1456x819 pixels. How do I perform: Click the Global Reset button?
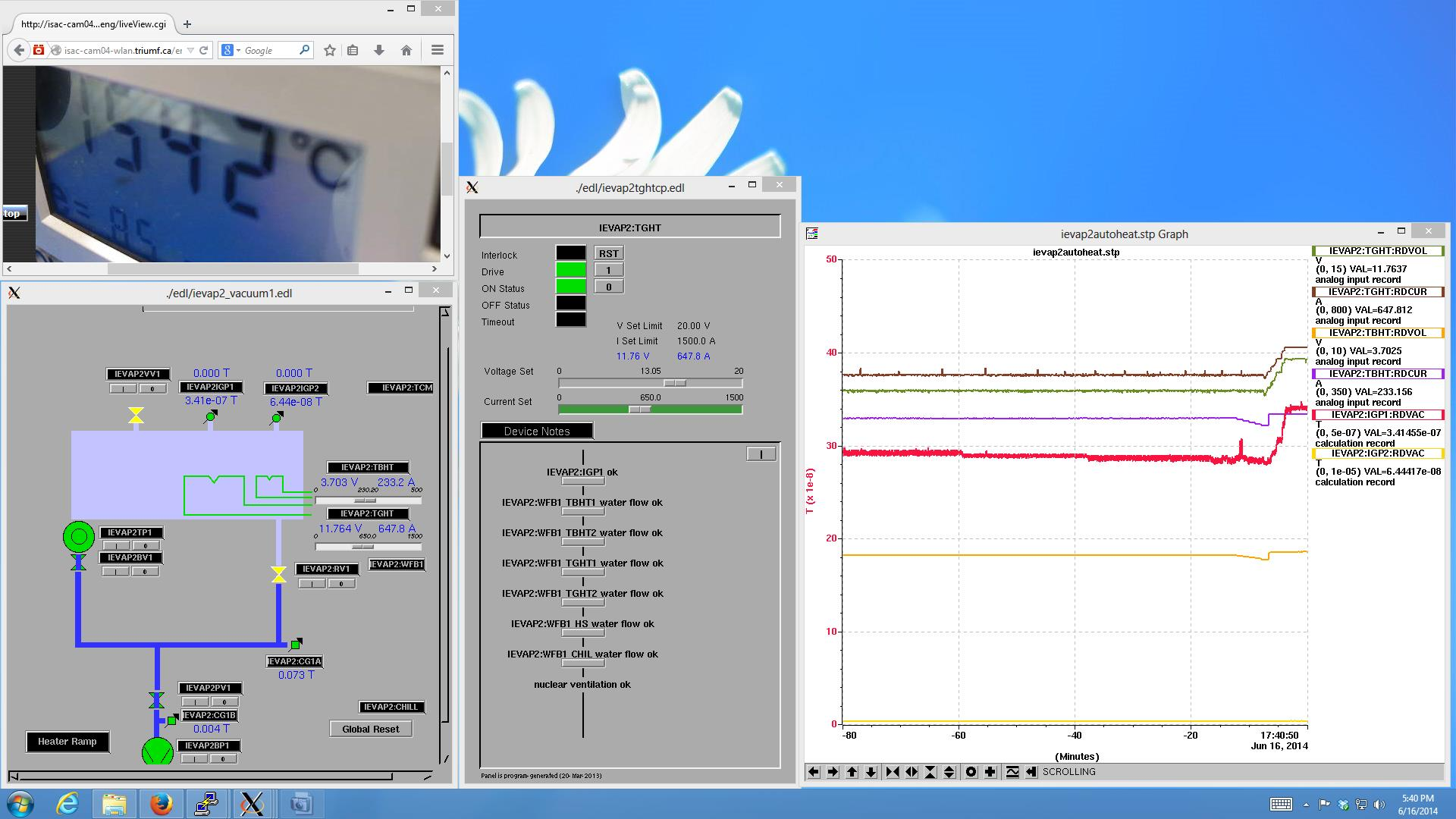(371, 729)
